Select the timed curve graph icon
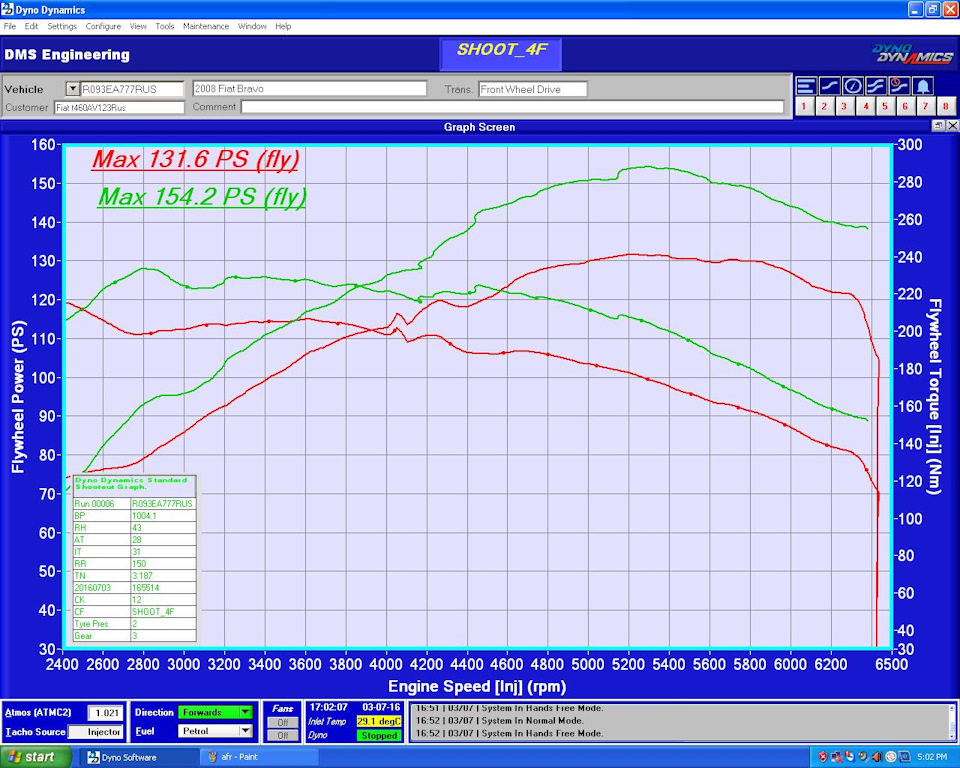The image size is (960, 768). [x=898, y=85]
